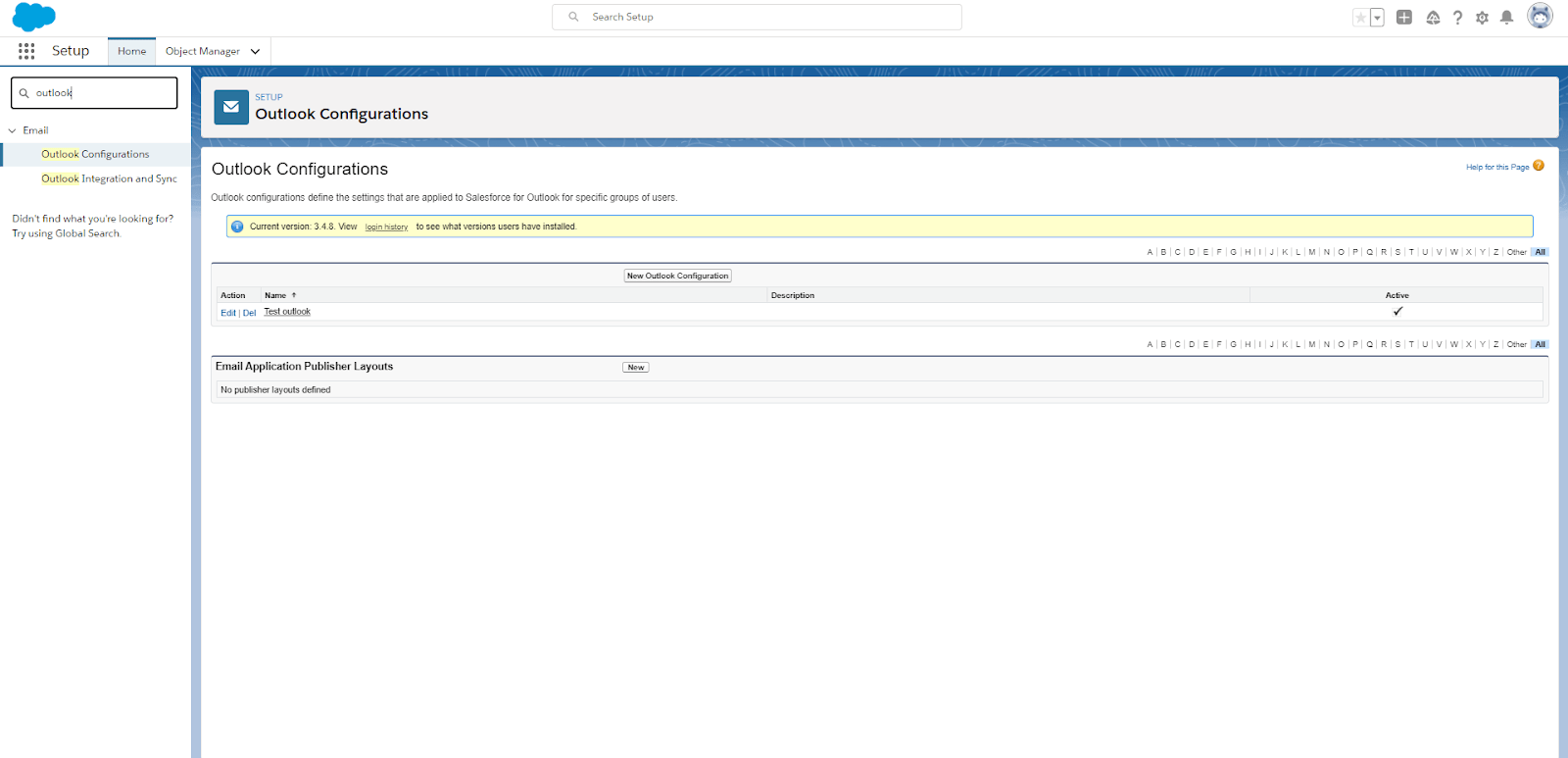Click the Search Setup field

click(x=764, y=17)
